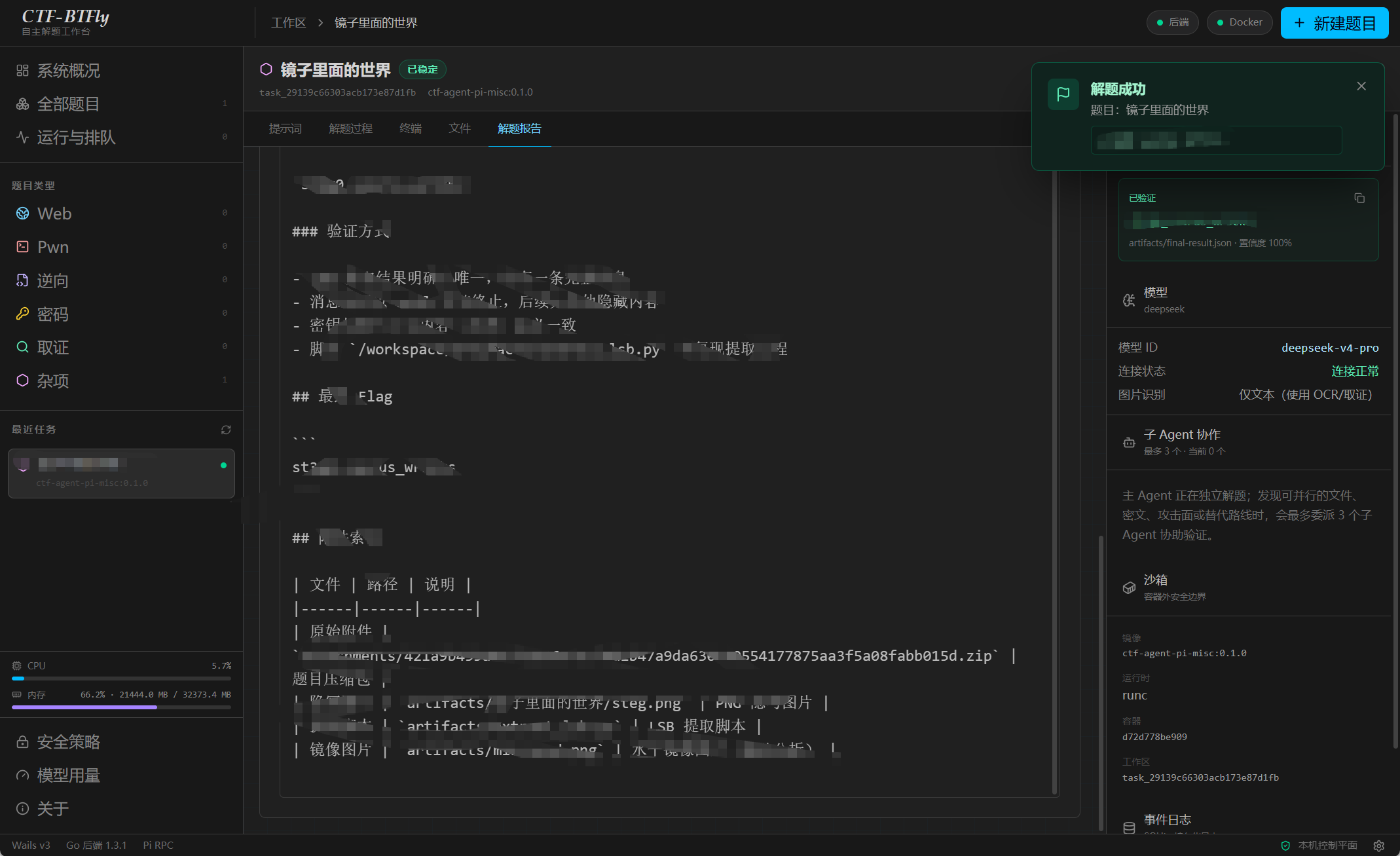
Task: Click the CPU usage bar
Action: coord(121,679)
